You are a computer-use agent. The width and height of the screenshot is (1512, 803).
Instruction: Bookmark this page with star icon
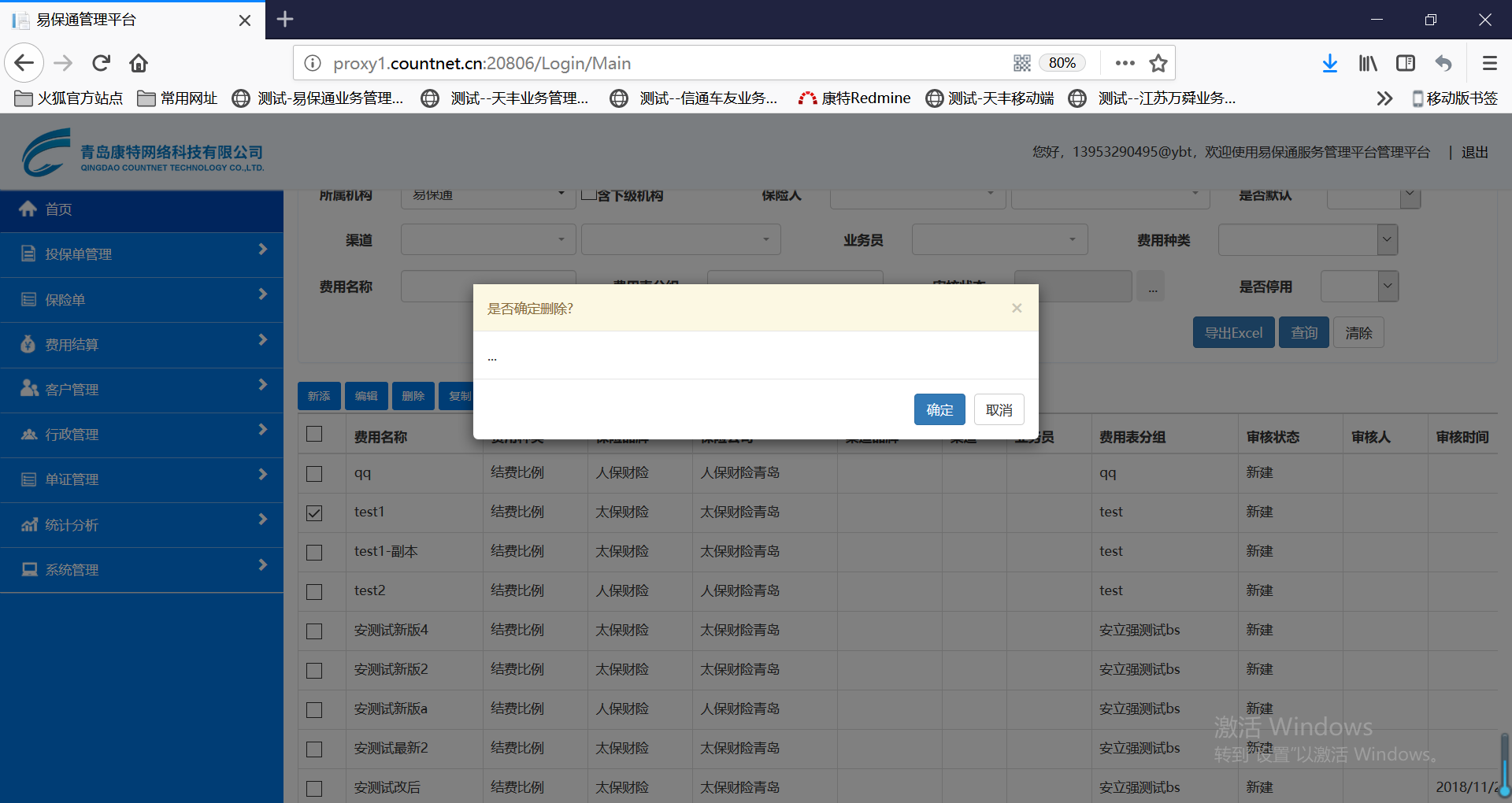tap(1158, 63)
